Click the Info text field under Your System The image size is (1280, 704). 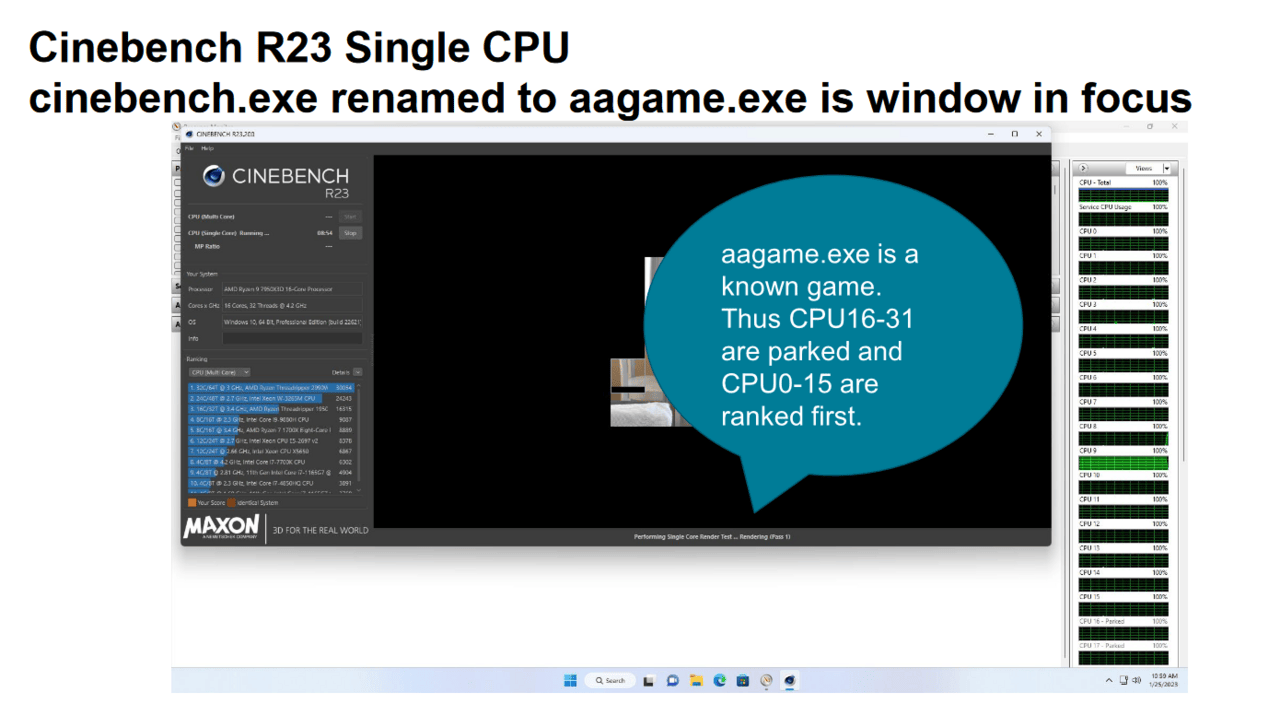pyautogui.click(x=292, y=339)
